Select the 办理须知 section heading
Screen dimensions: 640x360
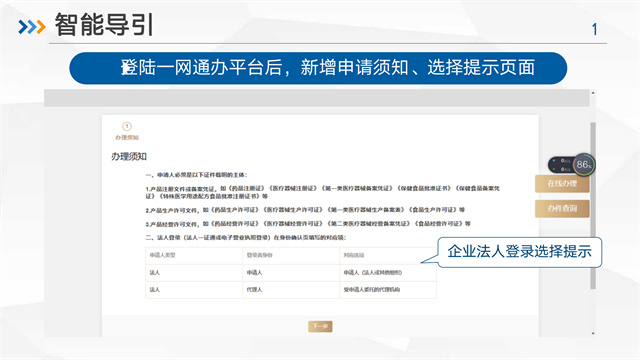(129, 157)
